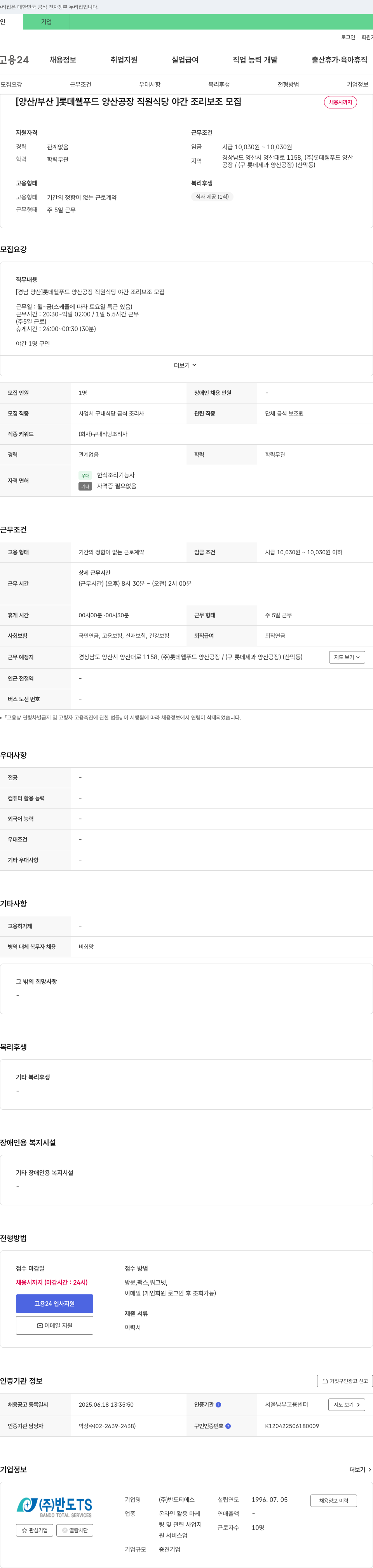The height and width of the screenshot is (1568, 373).
Task: Report false ad via 거짓구인광고 신고
Action: point(344,1381)
